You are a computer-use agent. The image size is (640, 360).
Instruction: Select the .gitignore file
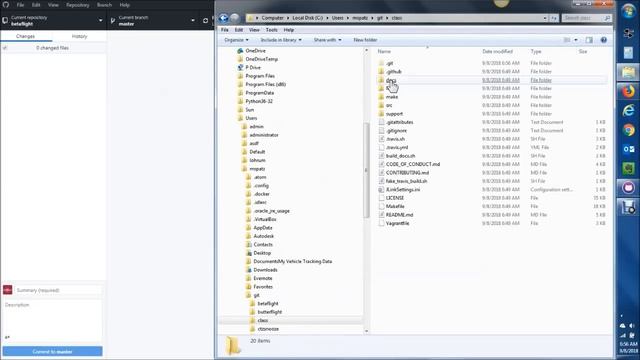396,131
